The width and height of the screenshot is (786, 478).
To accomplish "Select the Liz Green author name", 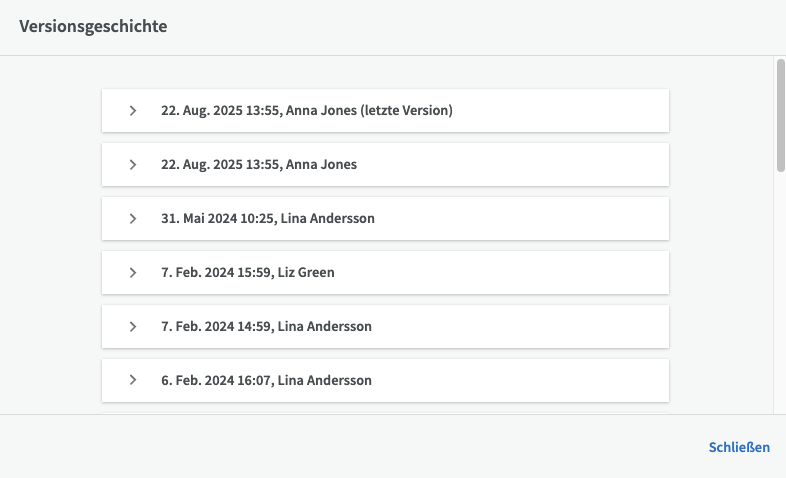I will pyautogui.click(x=306, y=273).
